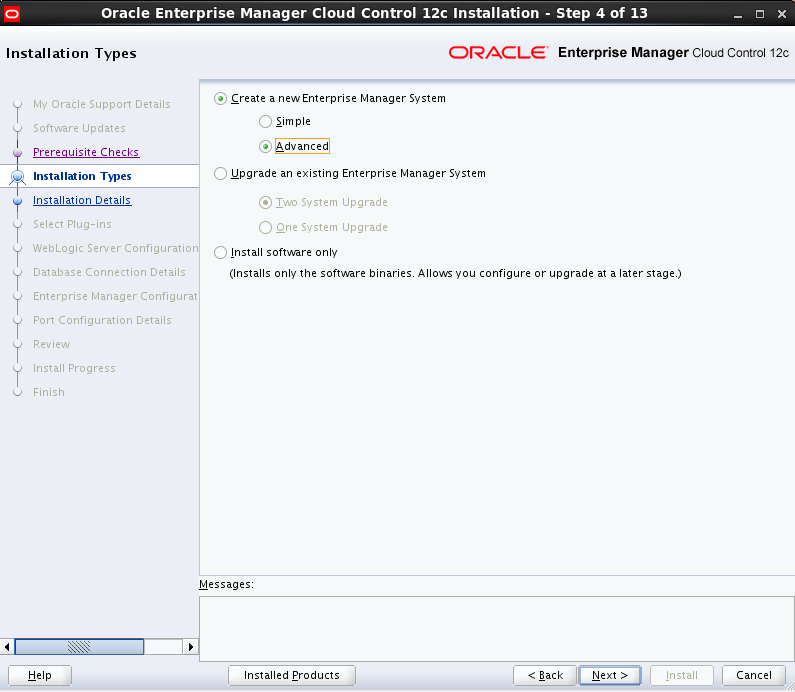
Task: Minimize the installer window
Action: point(738,14)
